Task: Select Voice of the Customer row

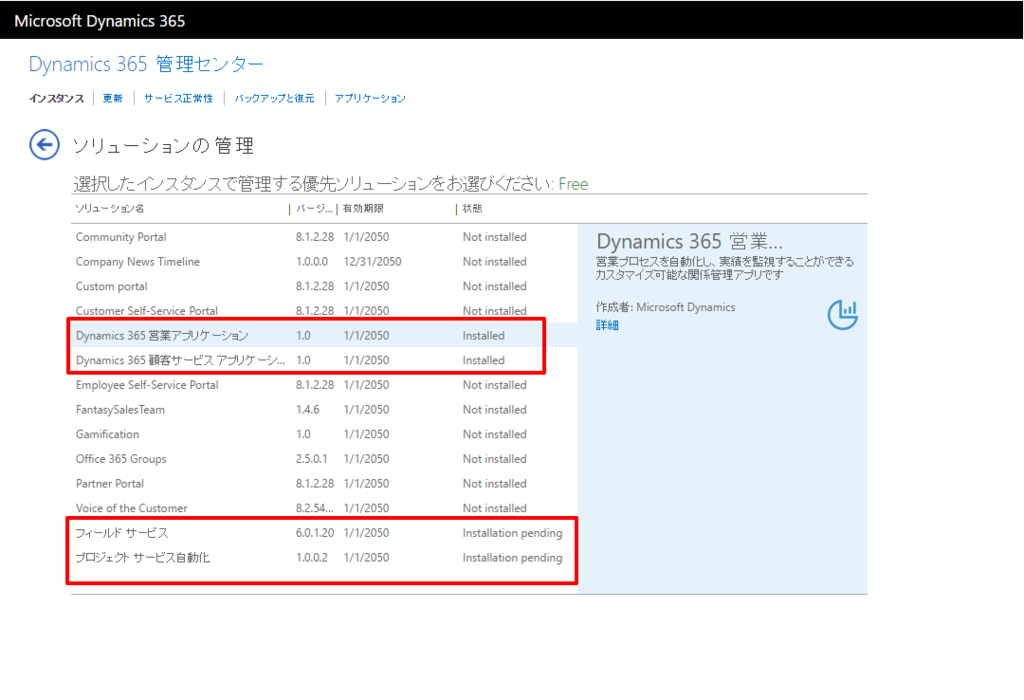Action: tap(324, 508)
